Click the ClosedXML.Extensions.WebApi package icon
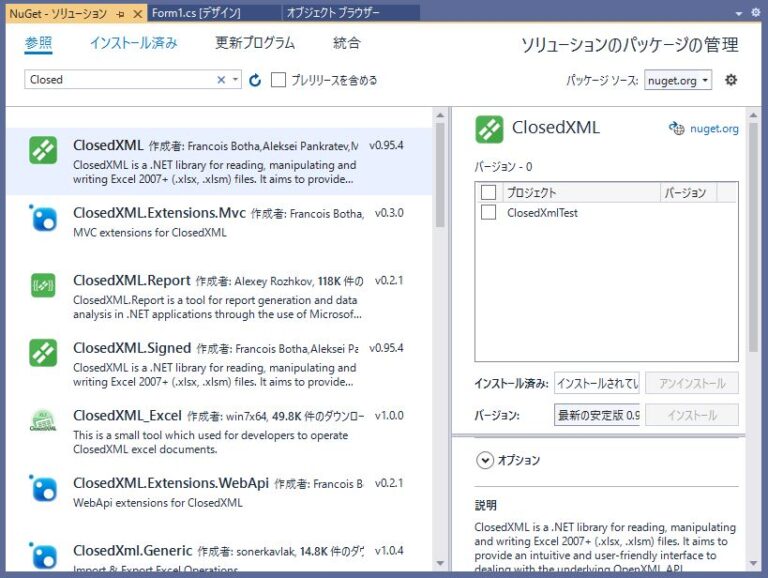The width and height of the screenshot is (768, 578). tap(43, 488)
